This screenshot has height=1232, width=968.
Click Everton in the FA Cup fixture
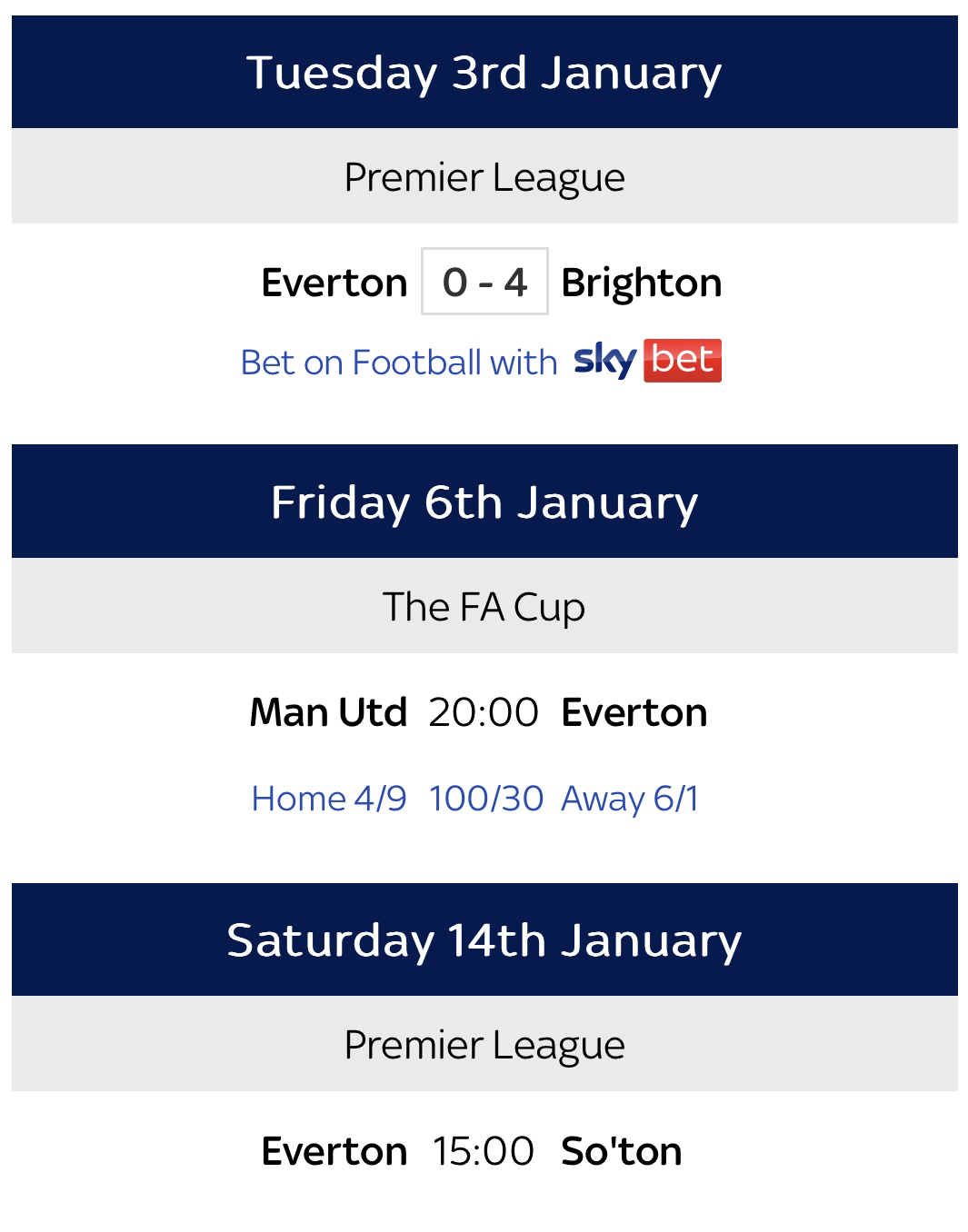[x=634, y=712]
